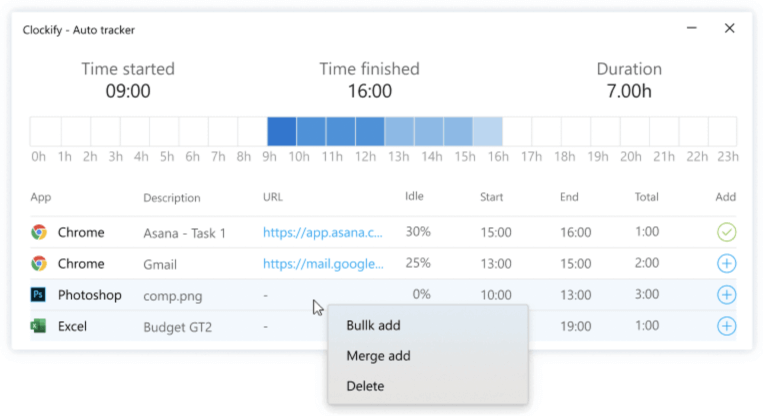Click the 19:00 end time for Excel
The height and width of the screenshot is (416, 763).
point(575,326)
